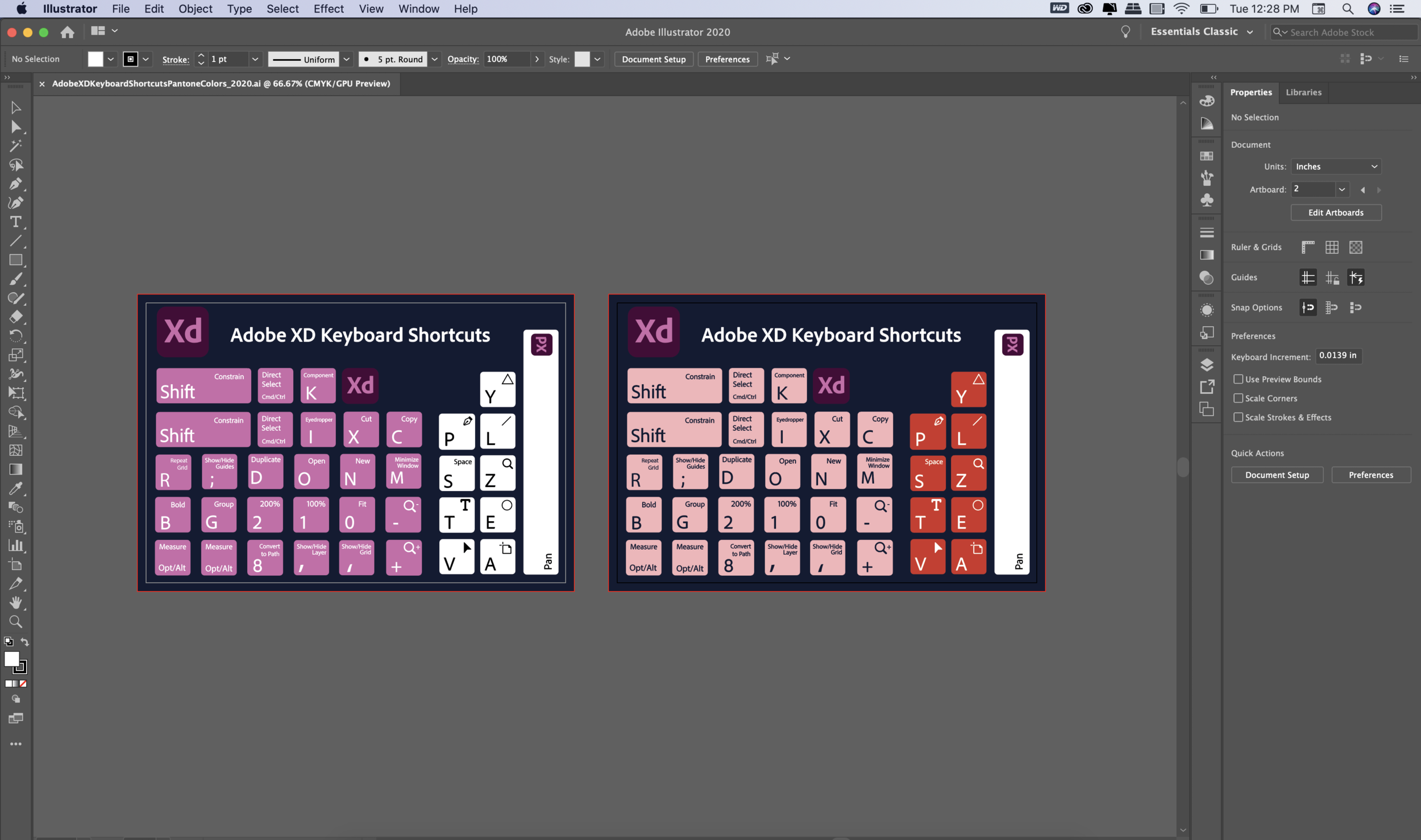The width and height of the screenshot is (1421, 840).
Task: Select the Pen tool
Action: click(x=16, y=184)
